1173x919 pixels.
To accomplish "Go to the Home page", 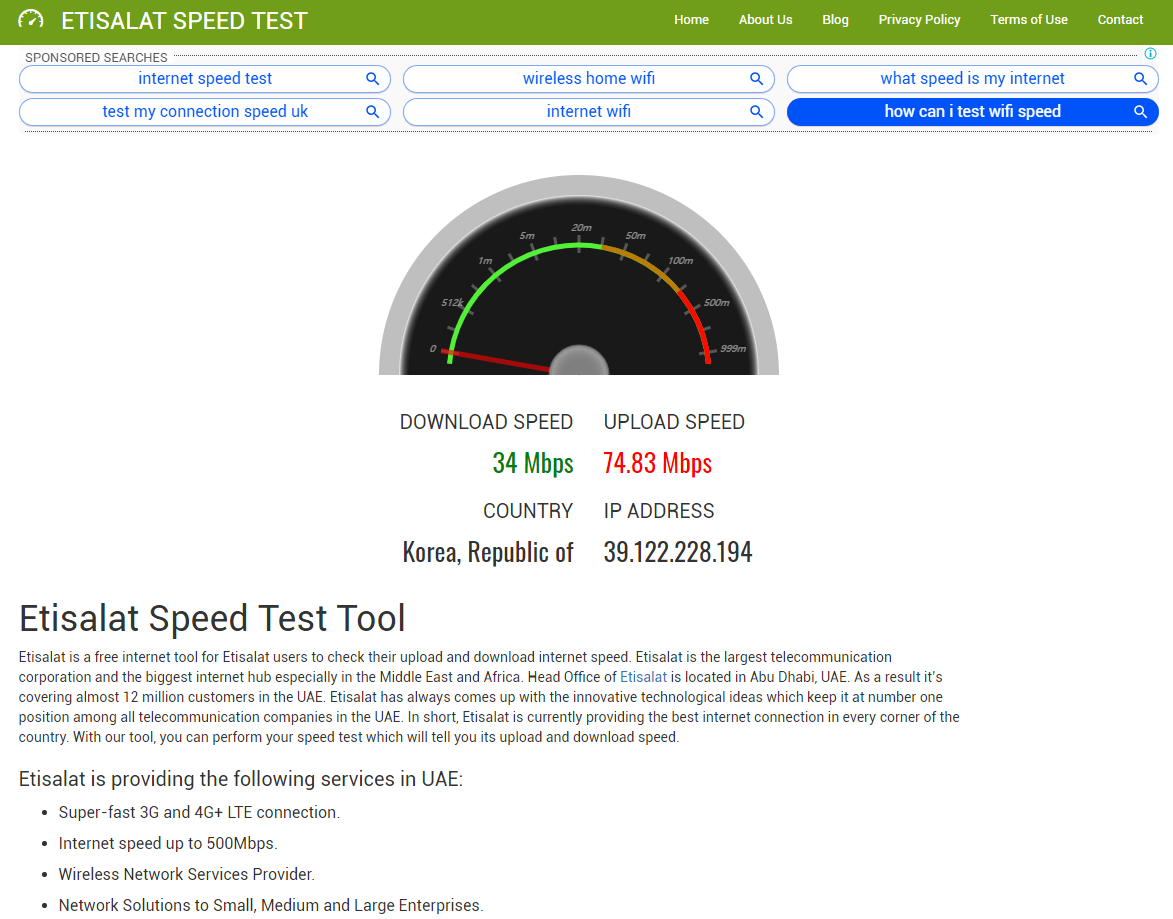I will [x=691, y=19].
